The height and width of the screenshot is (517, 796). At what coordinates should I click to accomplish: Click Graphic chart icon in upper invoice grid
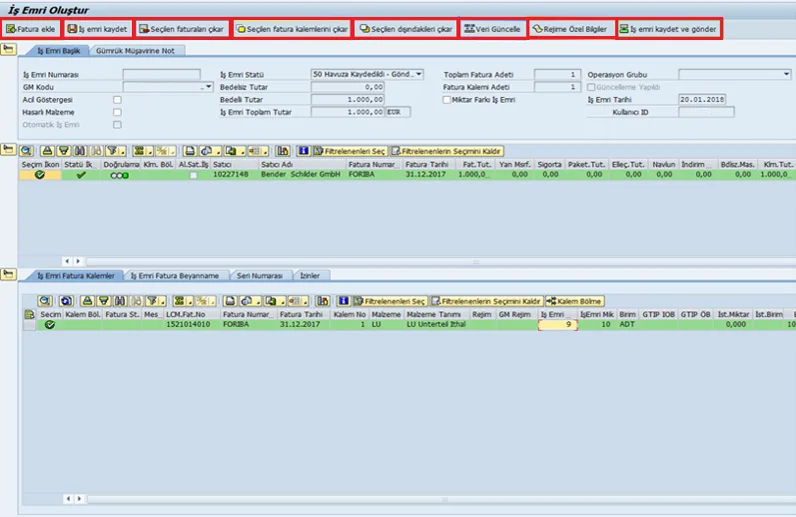283,151
